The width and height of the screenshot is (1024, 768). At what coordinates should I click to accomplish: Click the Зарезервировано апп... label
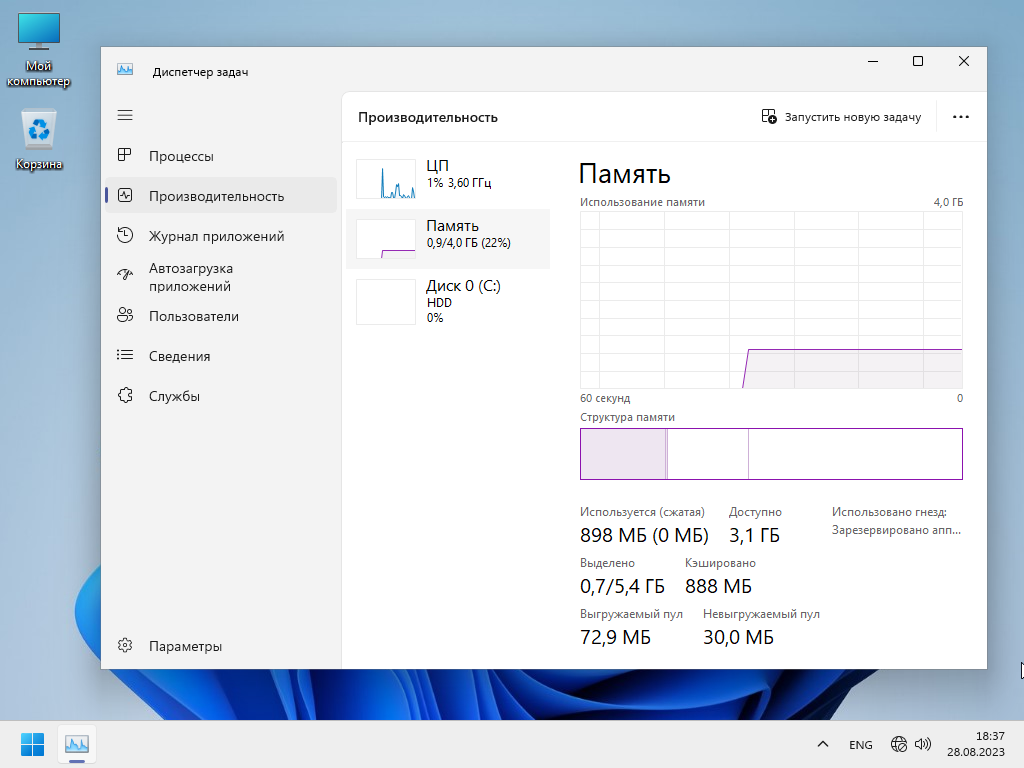tap(896, 530)
